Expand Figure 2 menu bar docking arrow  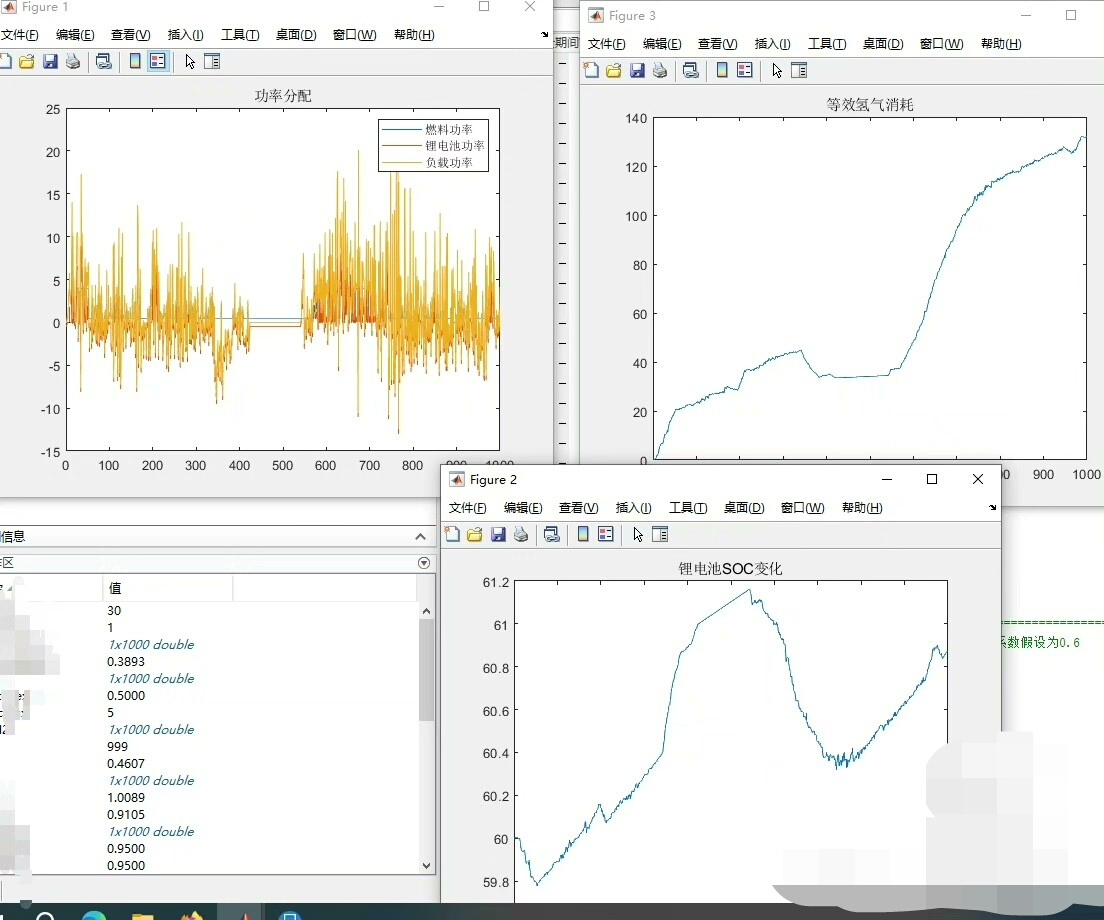coord(992,507)
